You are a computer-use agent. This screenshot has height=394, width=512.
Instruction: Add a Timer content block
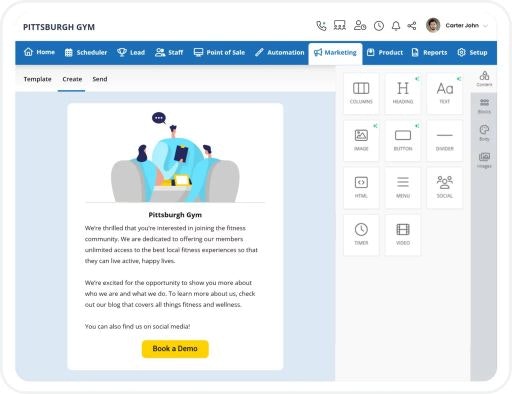click(361, 235)
